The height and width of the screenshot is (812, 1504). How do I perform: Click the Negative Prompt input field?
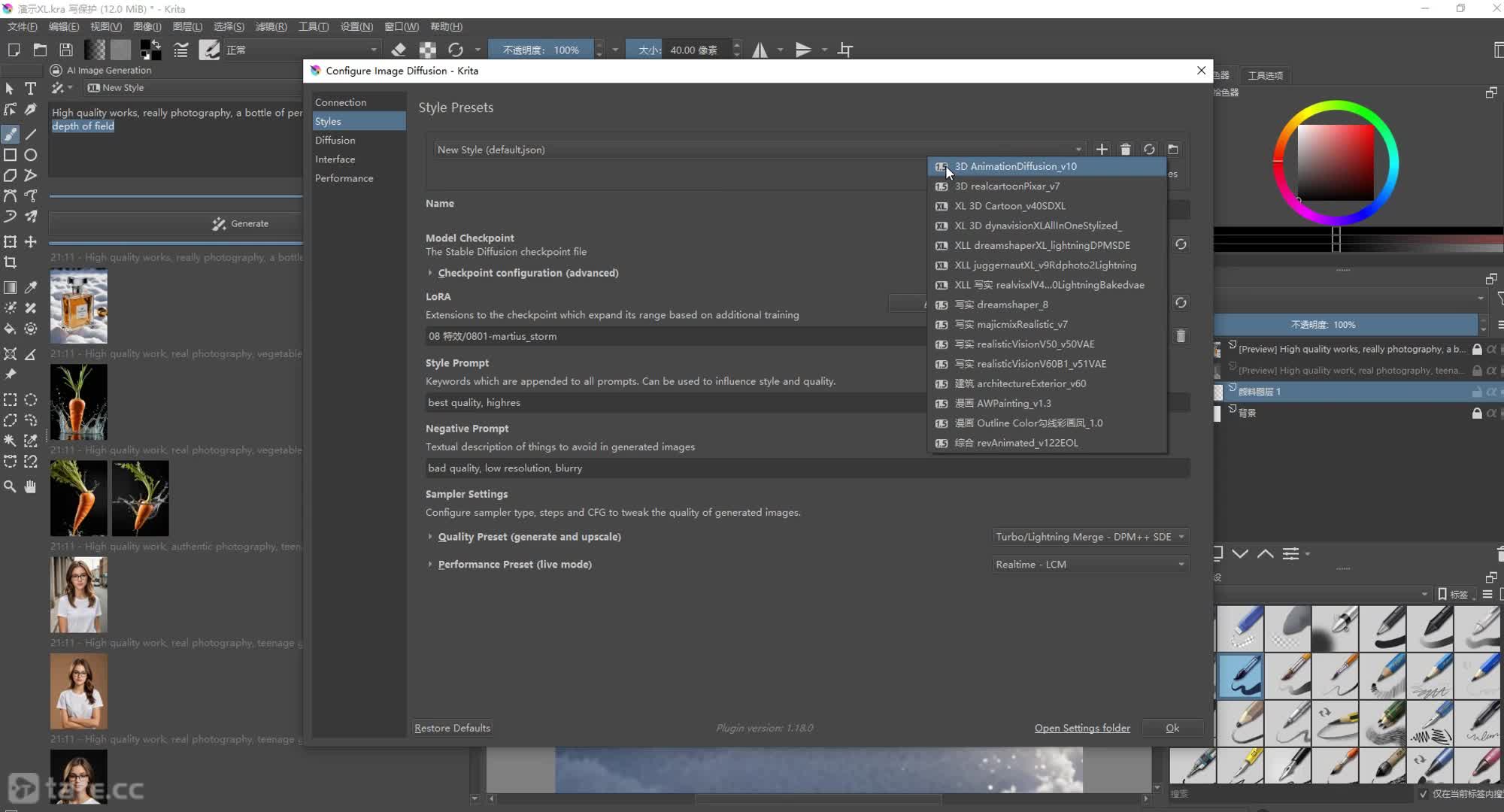(x=808, y=468)
